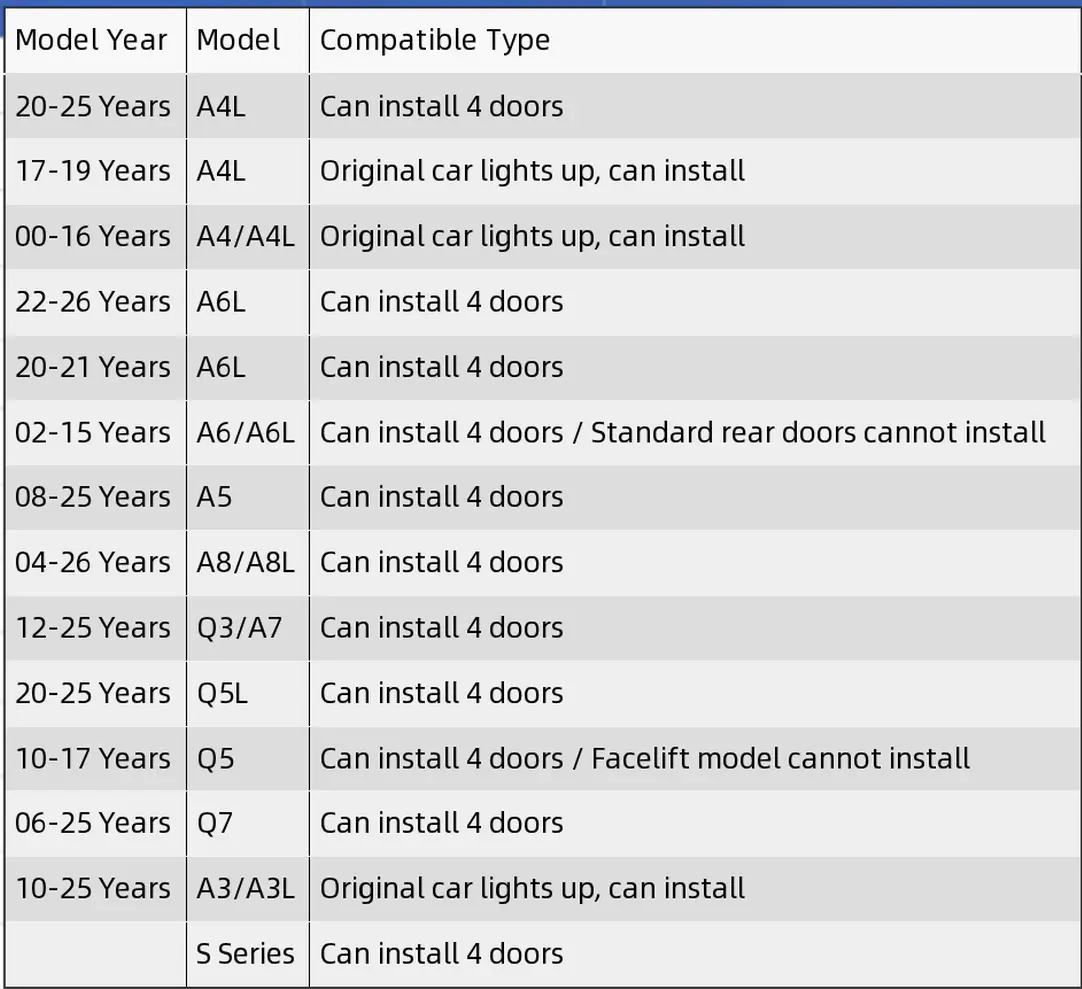Click the Model column header
The width and height of the screenshot is (1082, 989).
[x=238, y=40]
